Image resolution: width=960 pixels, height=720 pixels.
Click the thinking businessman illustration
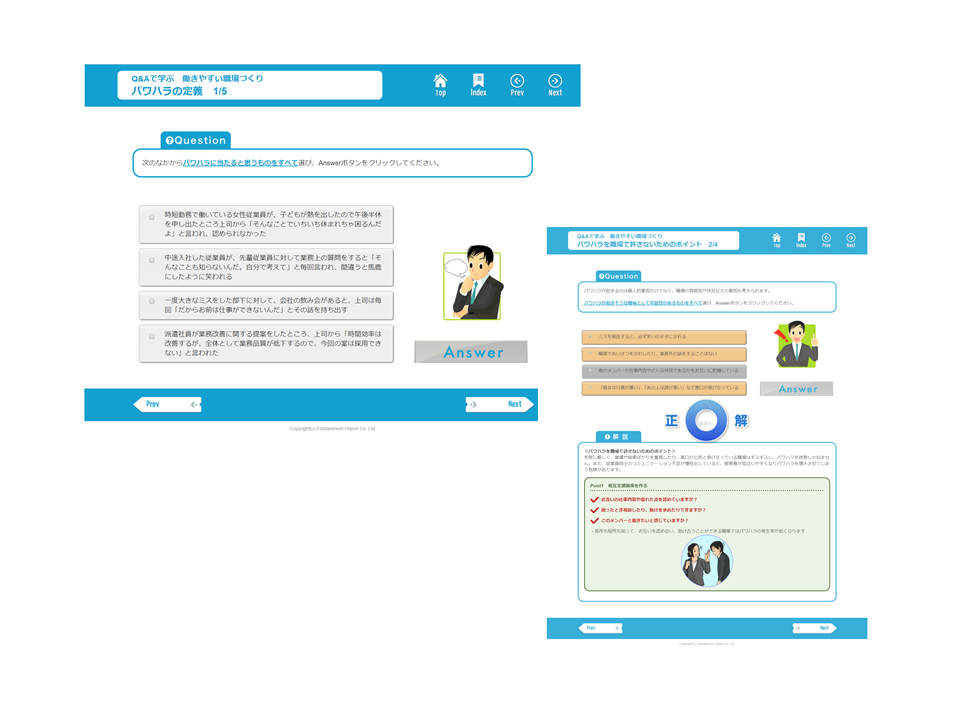(x=474, y=283)
